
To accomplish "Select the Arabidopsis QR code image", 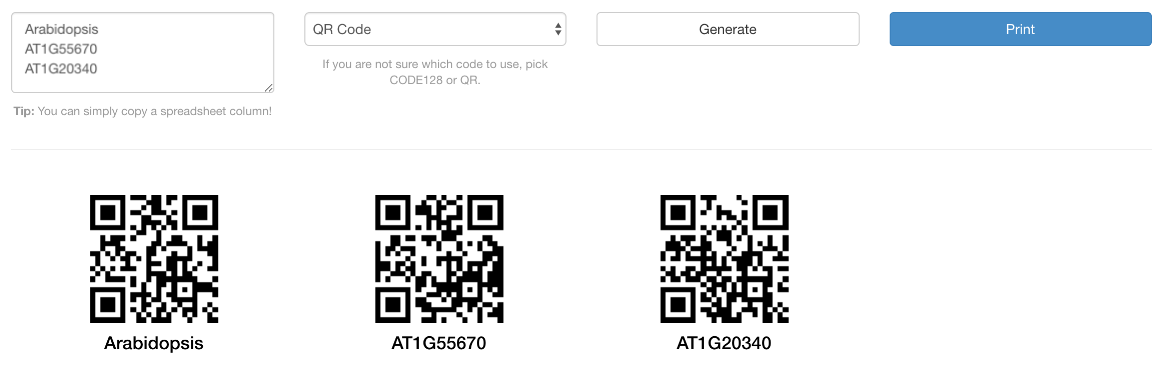I will point(154,259).
